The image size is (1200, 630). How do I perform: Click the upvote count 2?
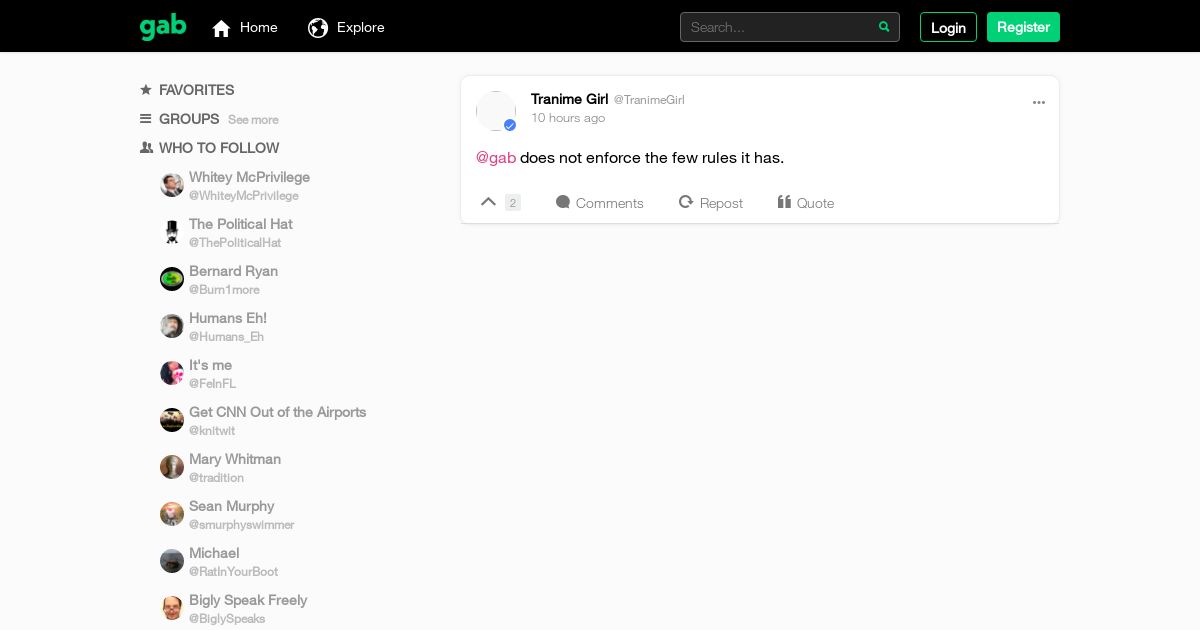(513, 203)
